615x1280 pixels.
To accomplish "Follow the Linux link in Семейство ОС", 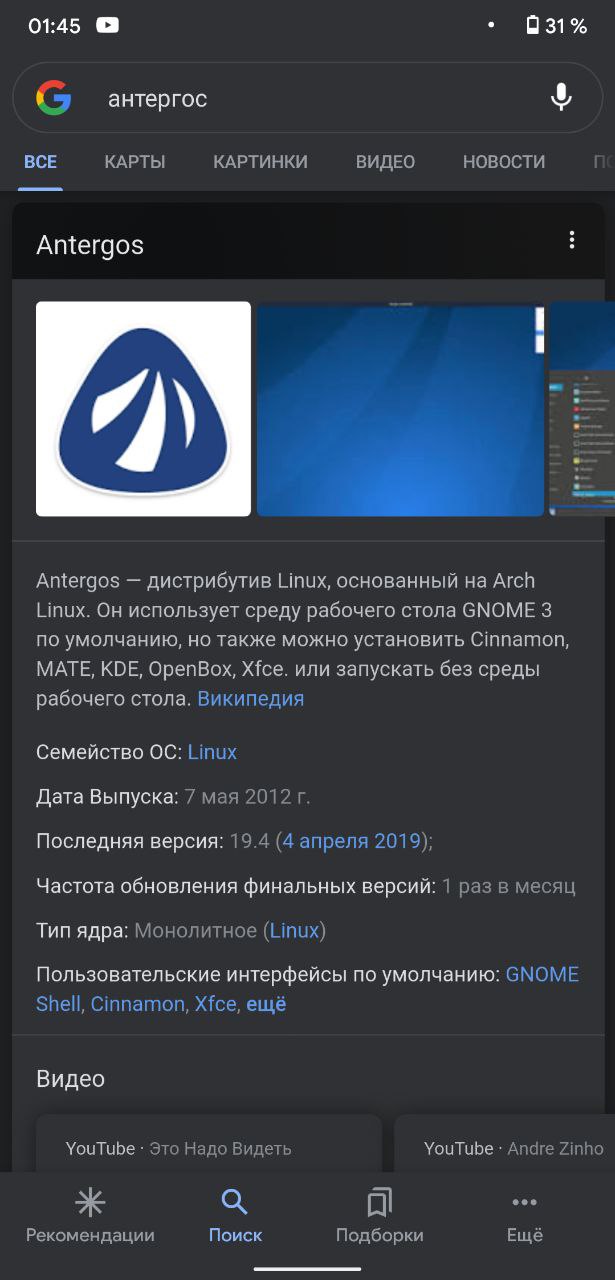I will [212, 752].
